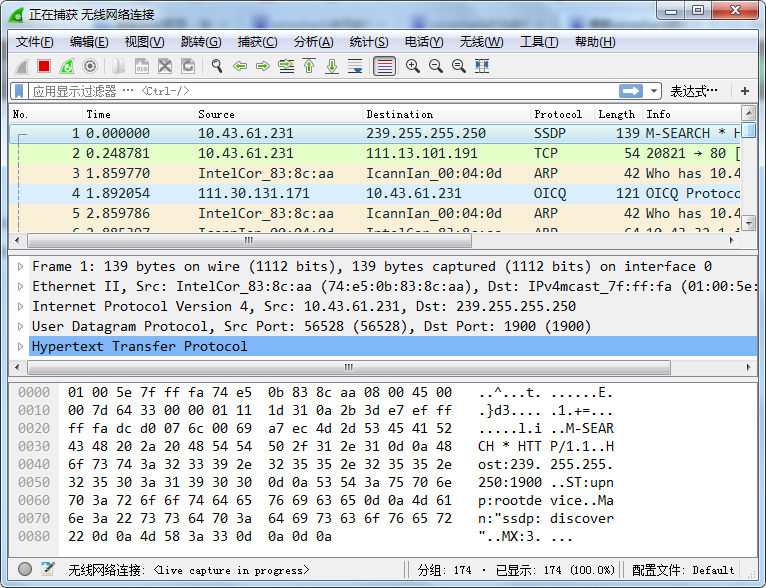Viewport: 766px width, 588px height.
Task: Sort packets by Destination column header
Action: coord(447,114)
